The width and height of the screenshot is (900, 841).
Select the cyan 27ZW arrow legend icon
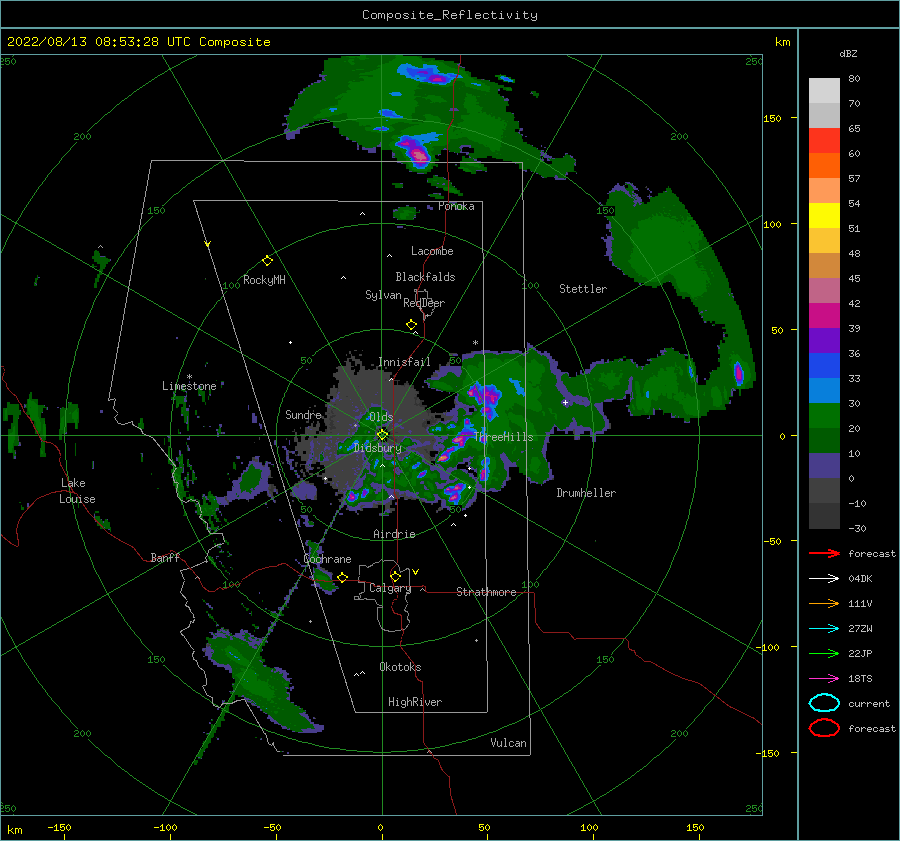(x=824, y=629)
